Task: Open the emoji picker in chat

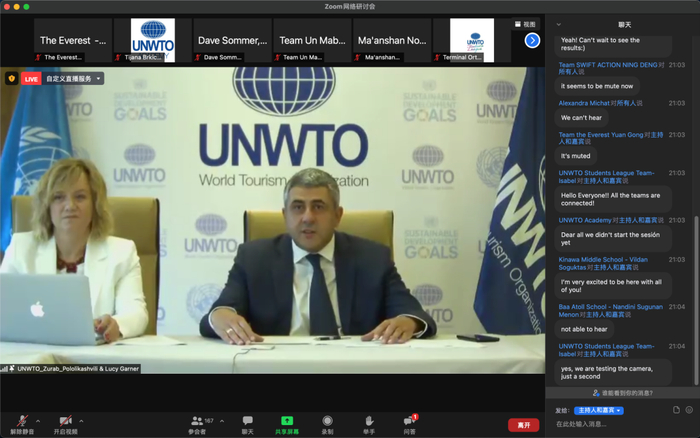Action: click(x=689, y=410)
